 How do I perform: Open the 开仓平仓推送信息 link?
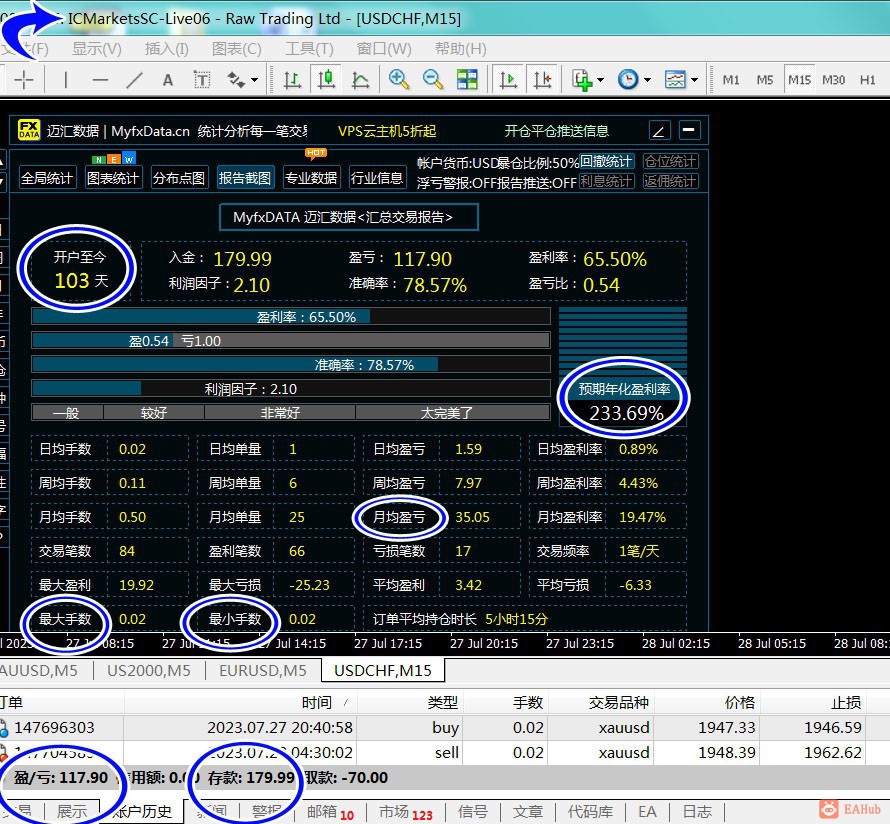coord(557,131)
